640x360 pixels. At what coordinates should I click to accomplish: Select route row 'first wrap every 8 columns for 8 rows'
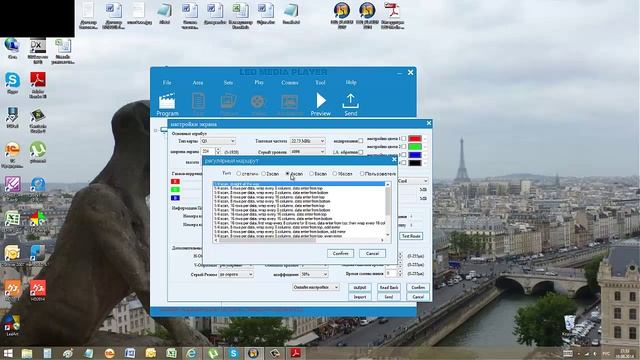click(299, 223)
